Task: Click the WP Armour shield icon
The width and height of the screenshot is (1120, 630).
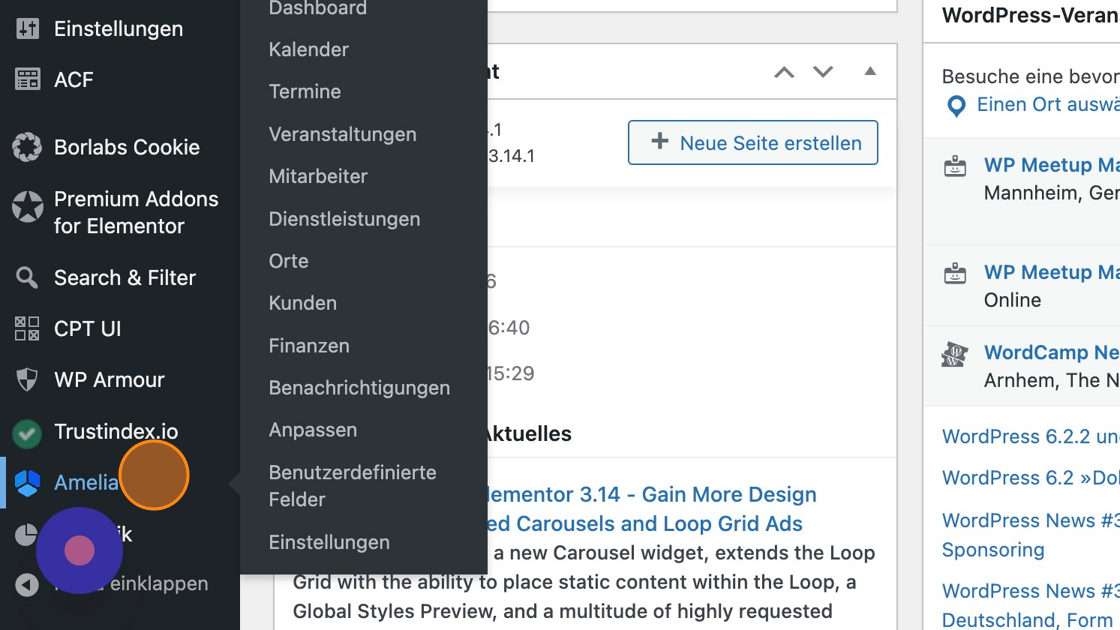Action: click(x=27, y=379)
